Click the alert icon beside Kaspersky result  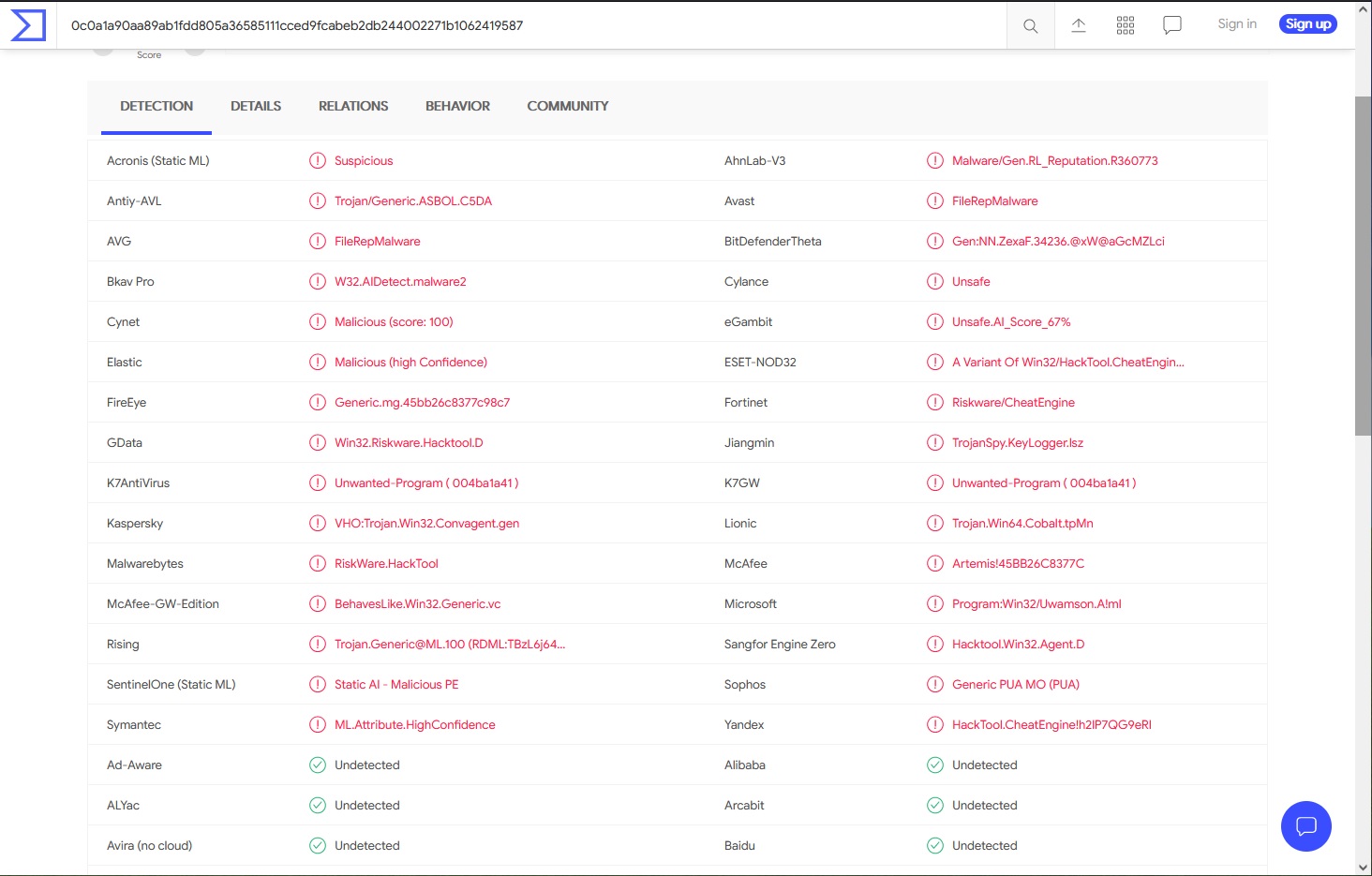tap(318, 523)
